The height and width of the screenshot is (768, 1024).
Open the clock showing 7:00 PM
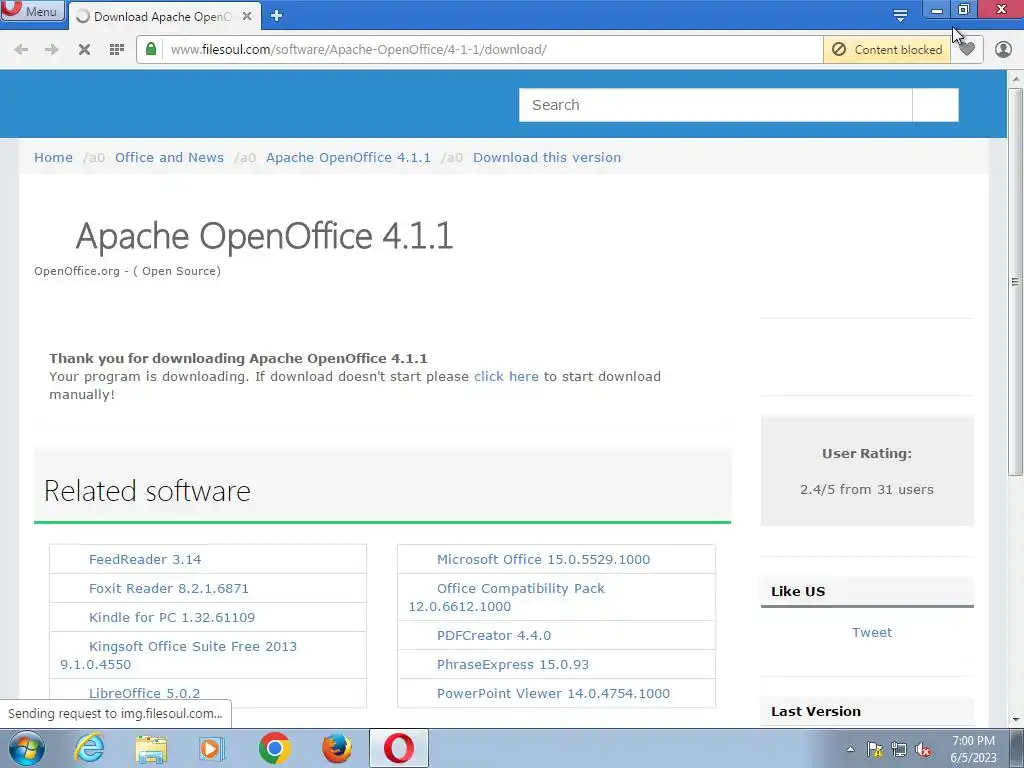point(973,749)
